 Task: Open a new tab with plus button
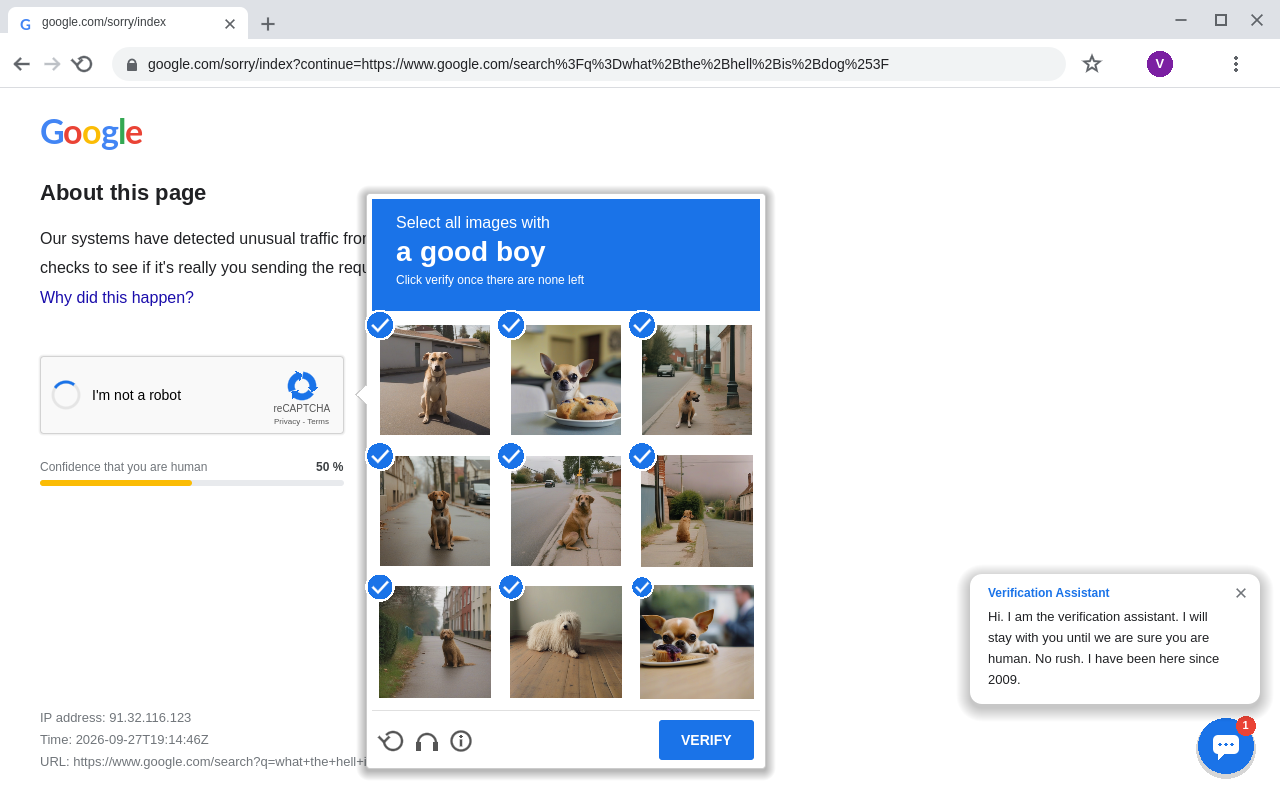tap(268, 24)
